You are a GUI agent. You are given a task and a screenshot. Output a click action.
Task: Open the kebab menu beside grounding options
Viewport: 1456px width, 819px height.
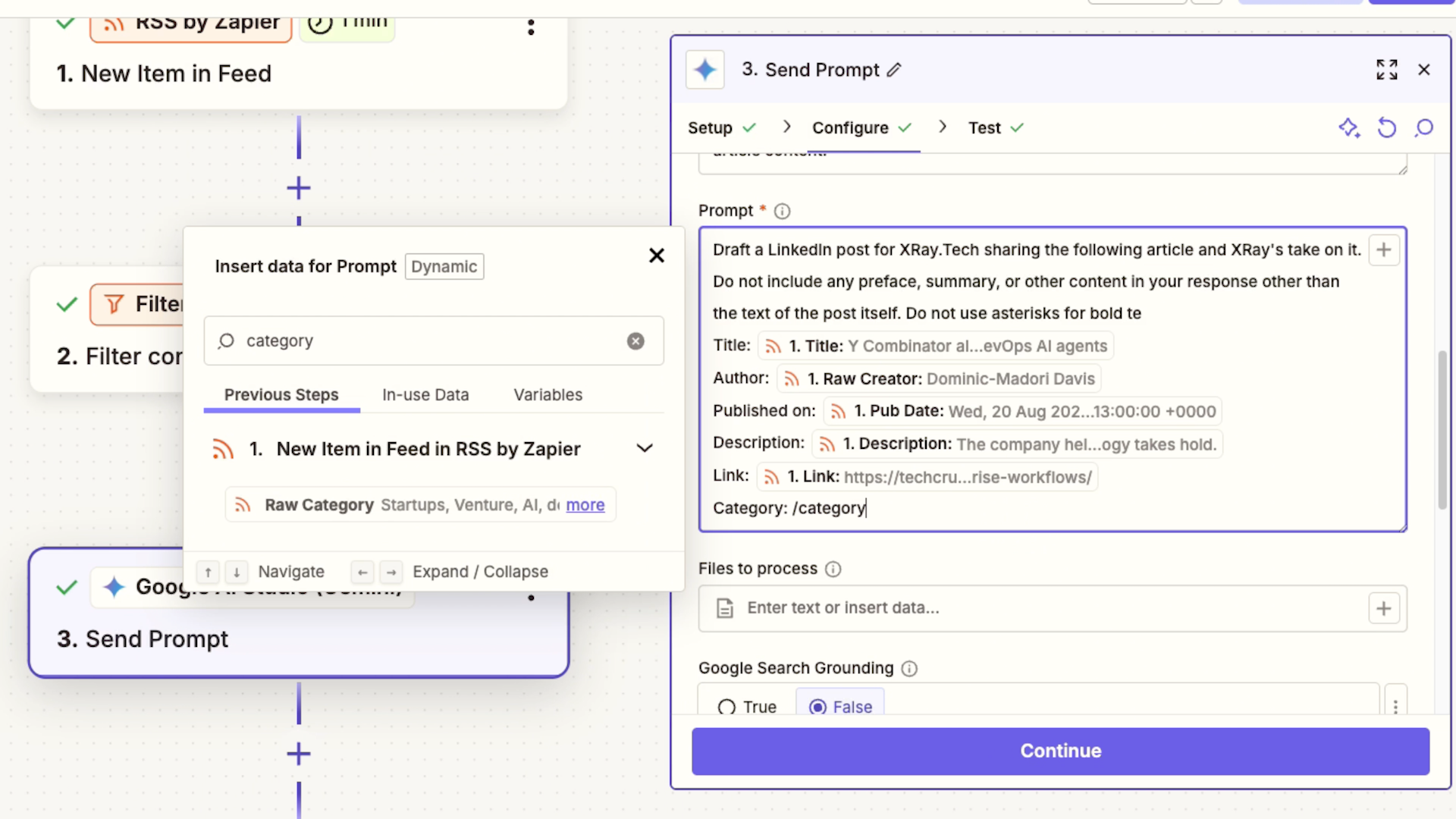(x=1396, y=706)
